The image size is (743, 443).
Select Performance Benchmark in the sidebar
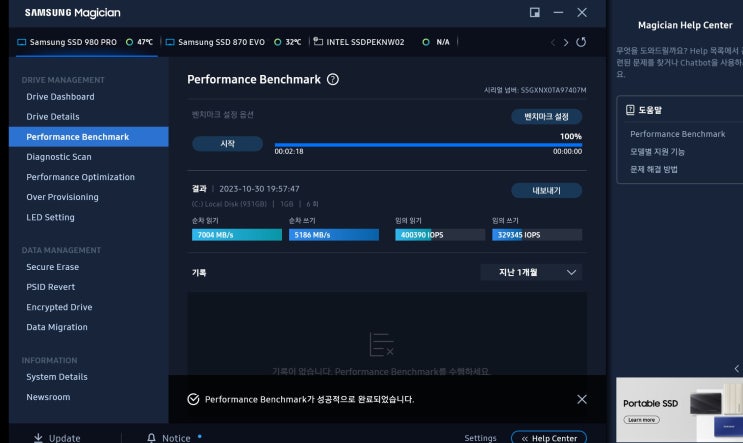pos(89,136)
